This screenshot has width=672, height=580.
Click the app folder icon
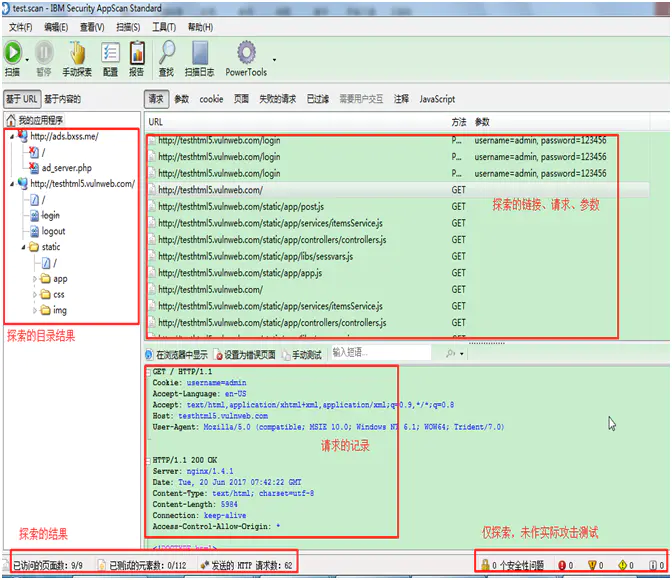pyautogui.click(x=45, y=279)
